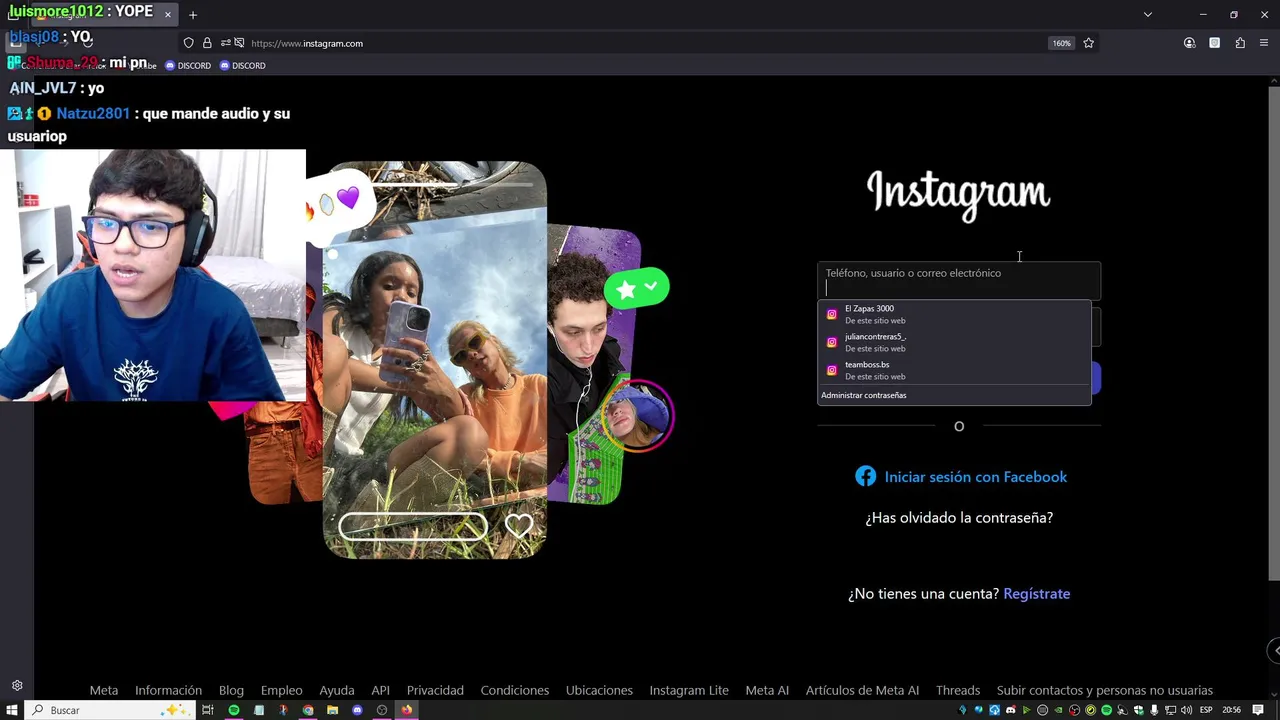The width and height of the screenshot is (1280, 720).
Task: Open the Threads footer link
Action: [x=958, y=690]
